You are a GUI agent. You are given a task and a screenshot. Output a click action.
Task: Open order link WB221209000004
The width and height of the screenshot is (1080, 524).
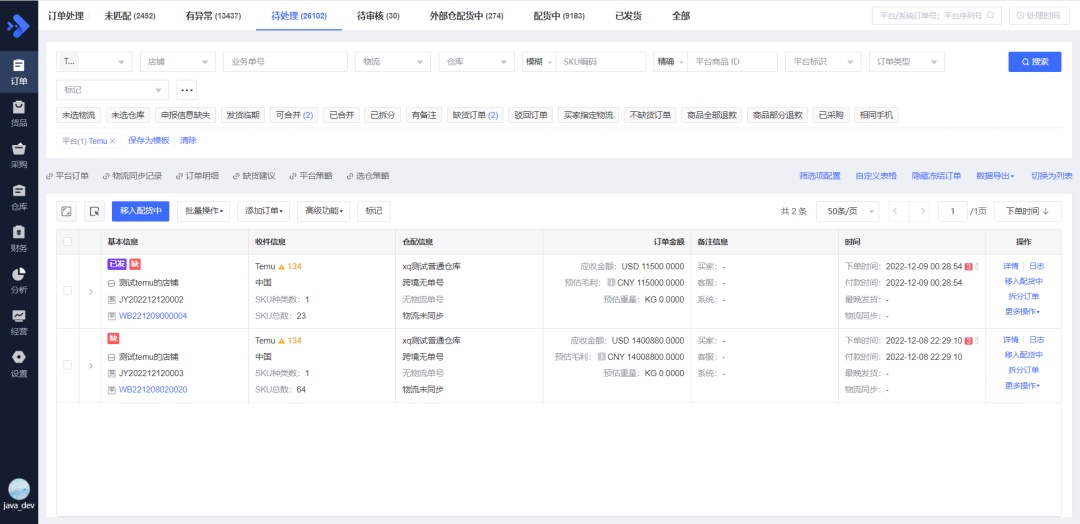153,316
